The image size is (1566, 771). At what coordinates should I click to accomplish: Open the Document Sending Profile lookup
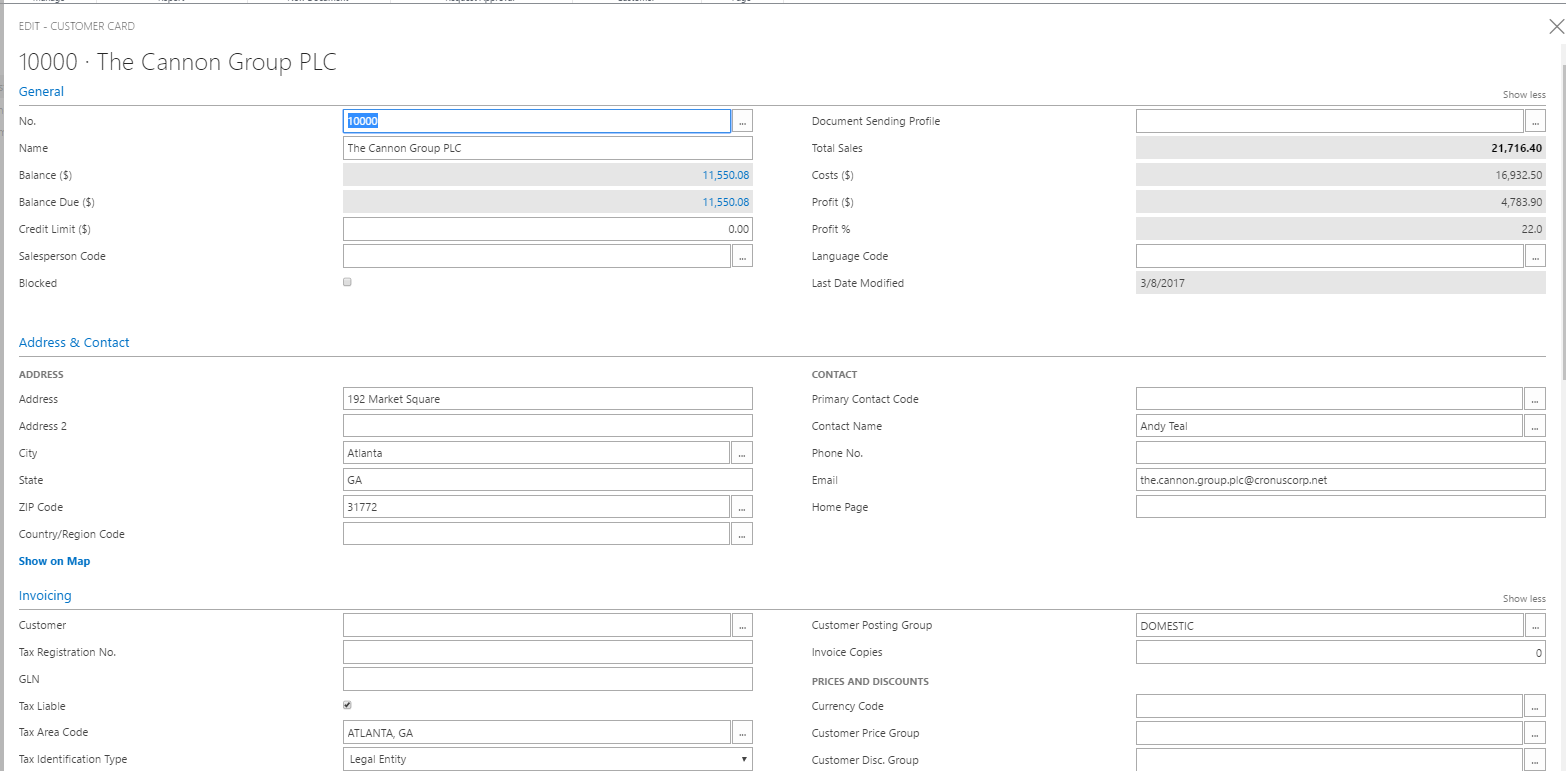(x=1536, y=120)
